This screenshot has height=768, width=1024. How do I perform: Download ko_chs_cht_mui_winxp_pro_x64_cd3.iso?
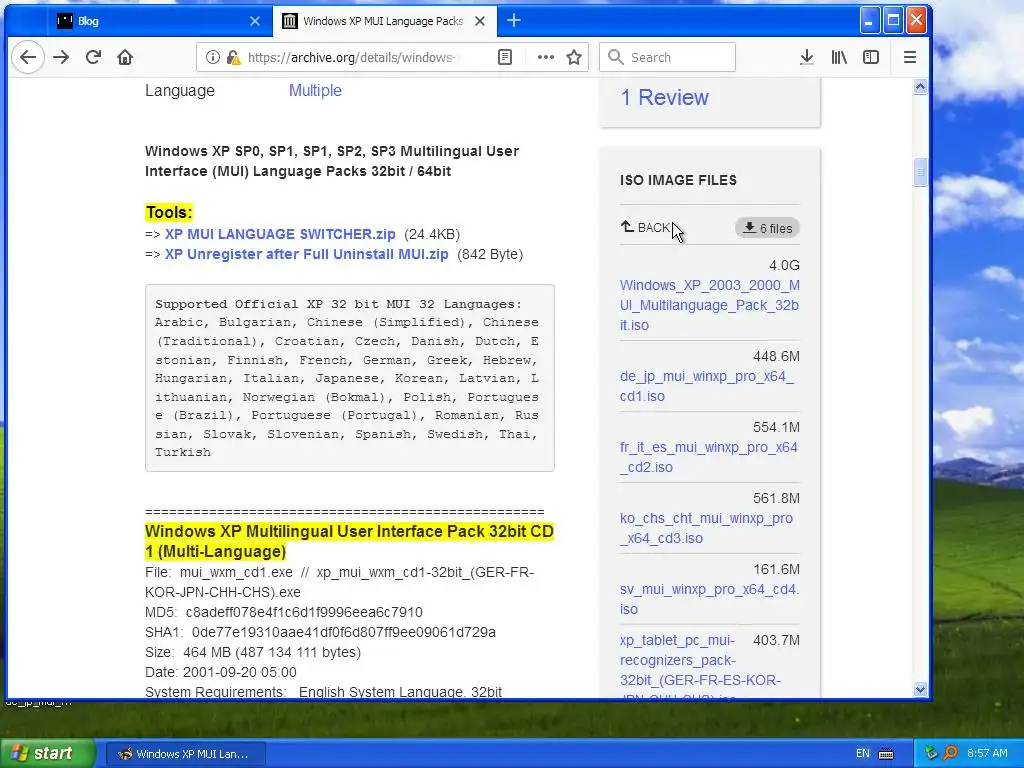(x=706, y=528)
